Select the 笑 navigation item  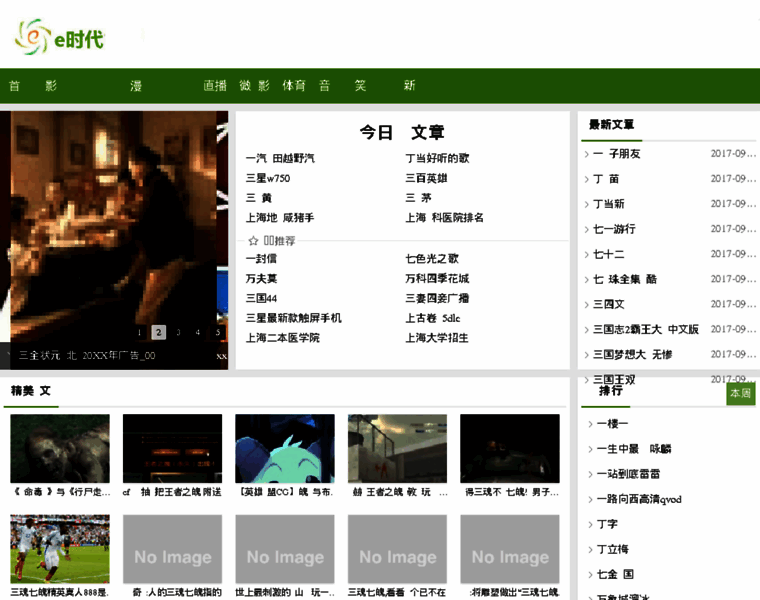pyautogui.click(x=360, y=86)
